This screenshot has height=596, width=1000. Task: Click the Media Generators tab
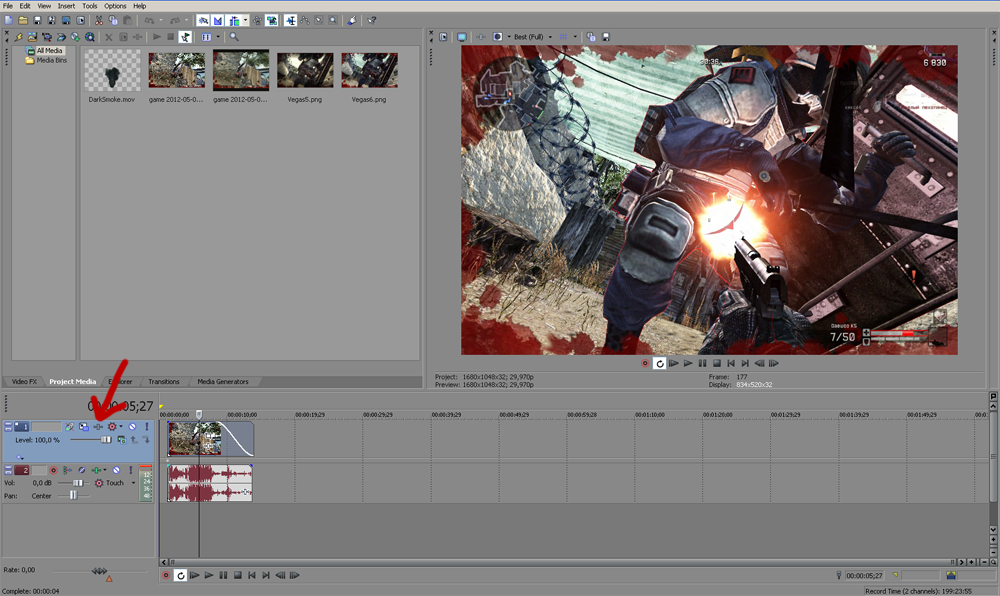click(x=222, y=382)
